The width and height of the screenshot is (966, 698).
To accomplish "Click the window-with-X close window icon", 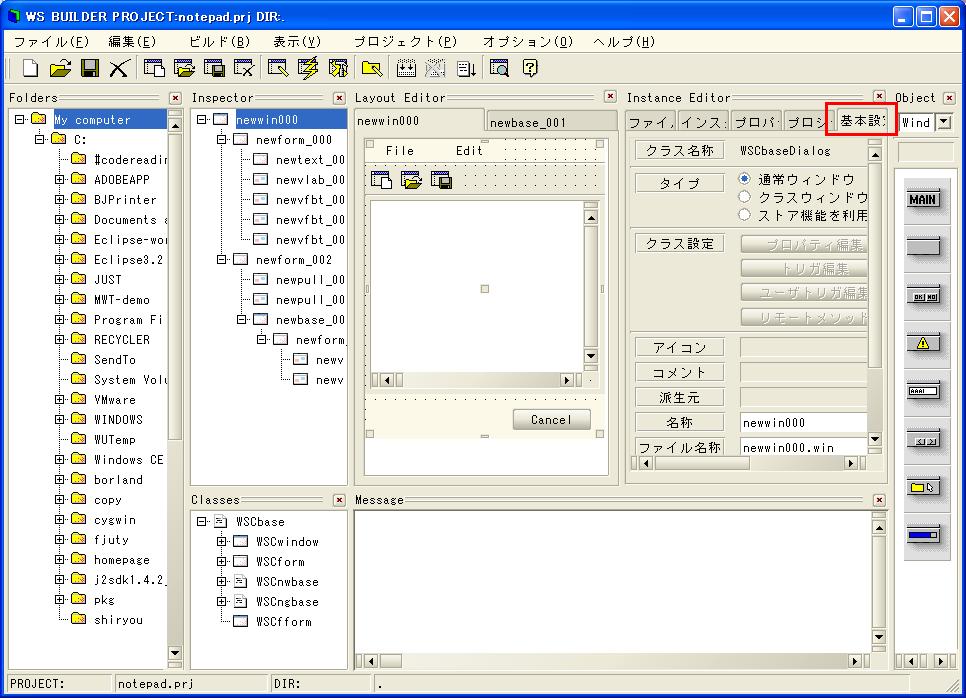I will (243, 68).
